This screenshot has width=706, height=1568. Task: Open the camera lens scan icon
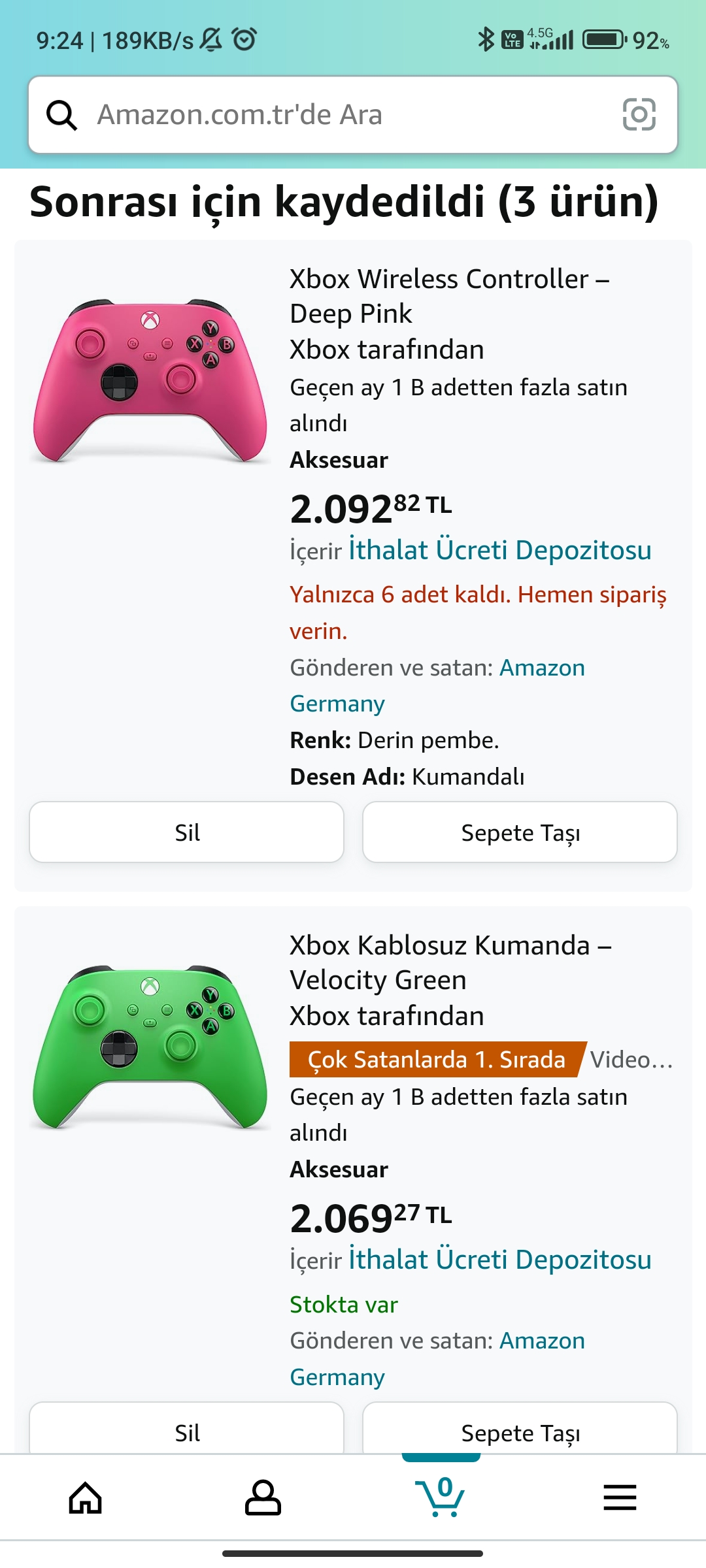tap(639, 115)
